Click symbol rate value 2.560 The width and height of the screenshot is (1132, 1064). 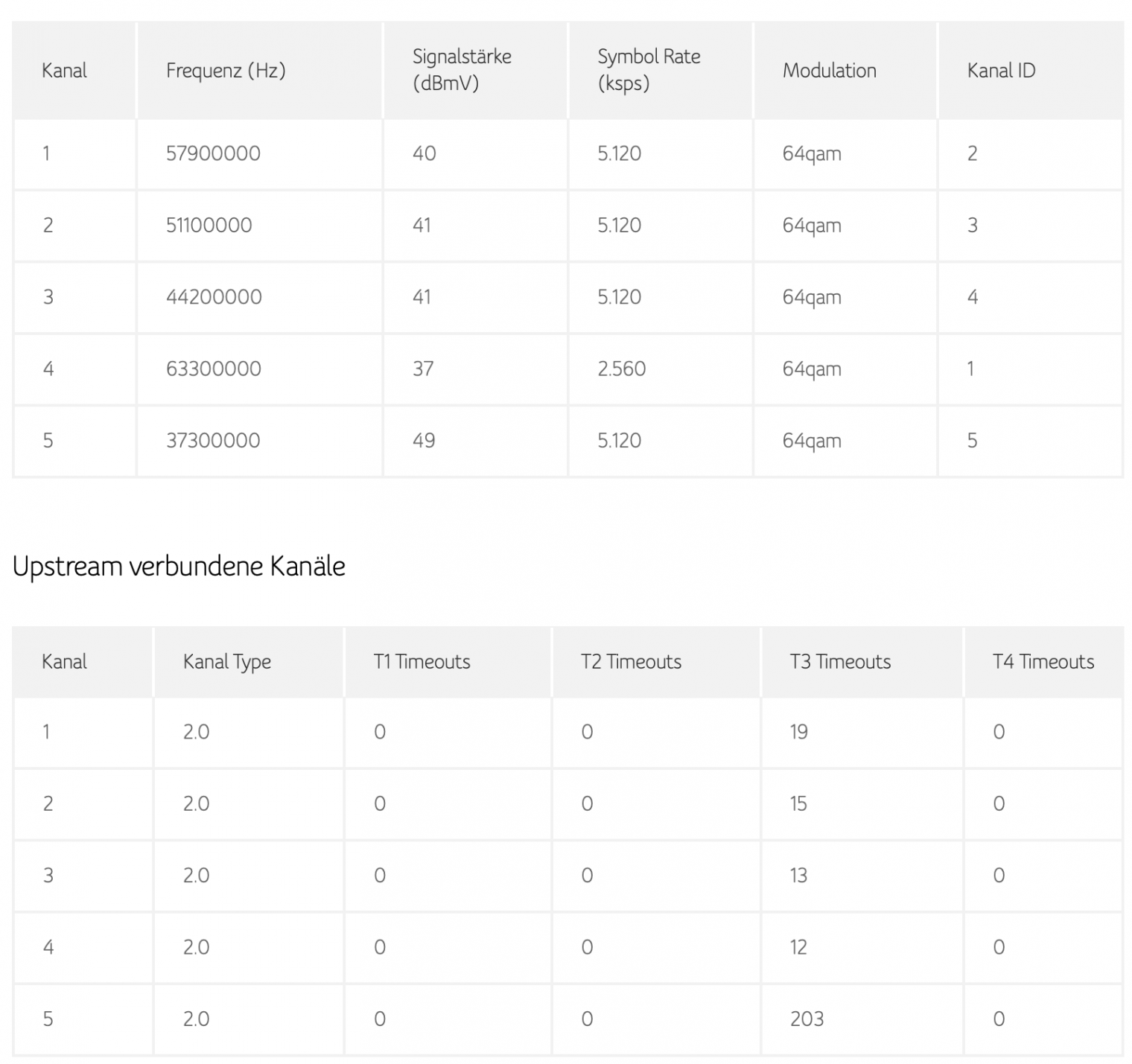(x=621, y=369)
